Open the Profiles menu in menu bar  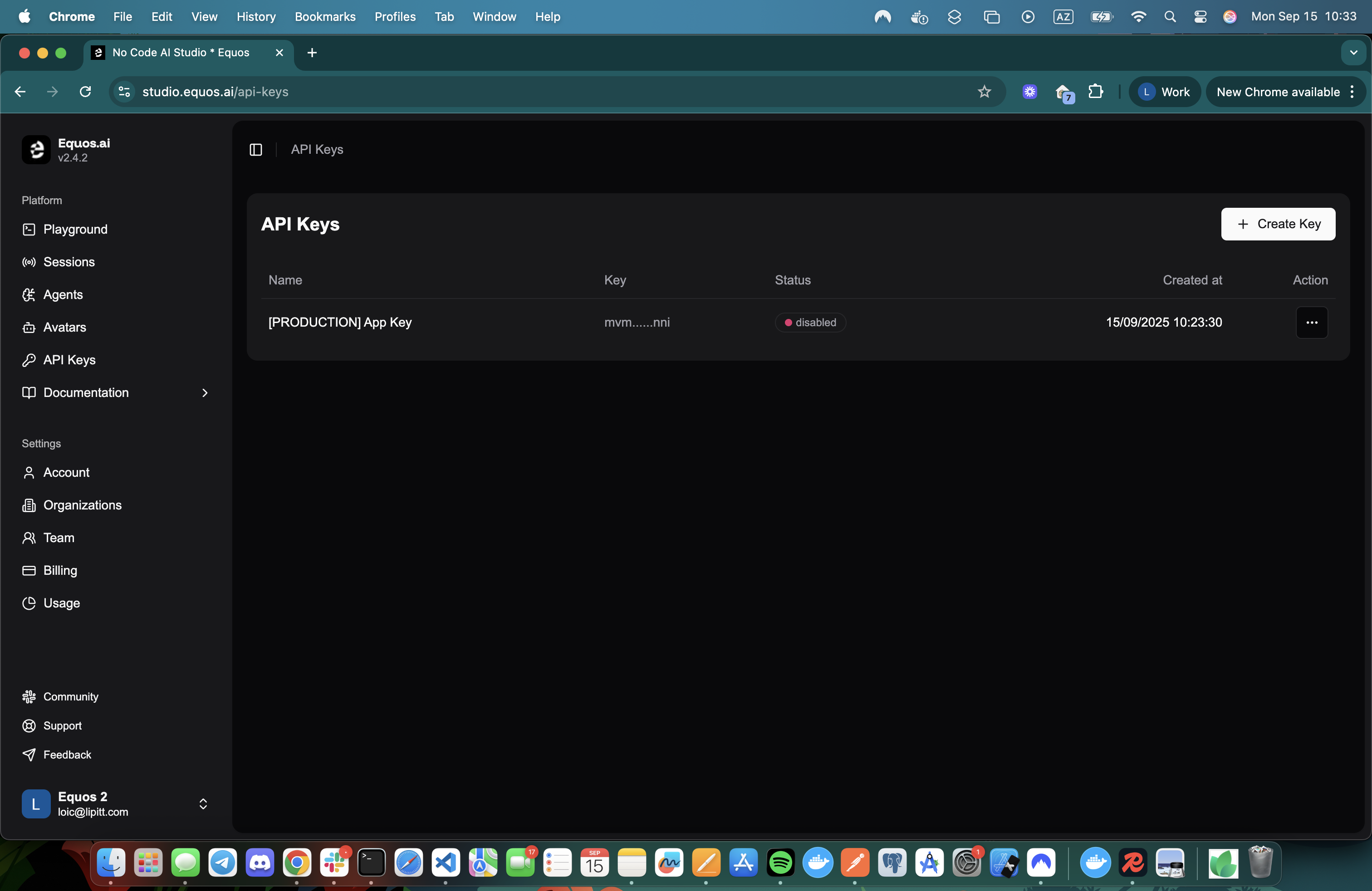point(394,16)
